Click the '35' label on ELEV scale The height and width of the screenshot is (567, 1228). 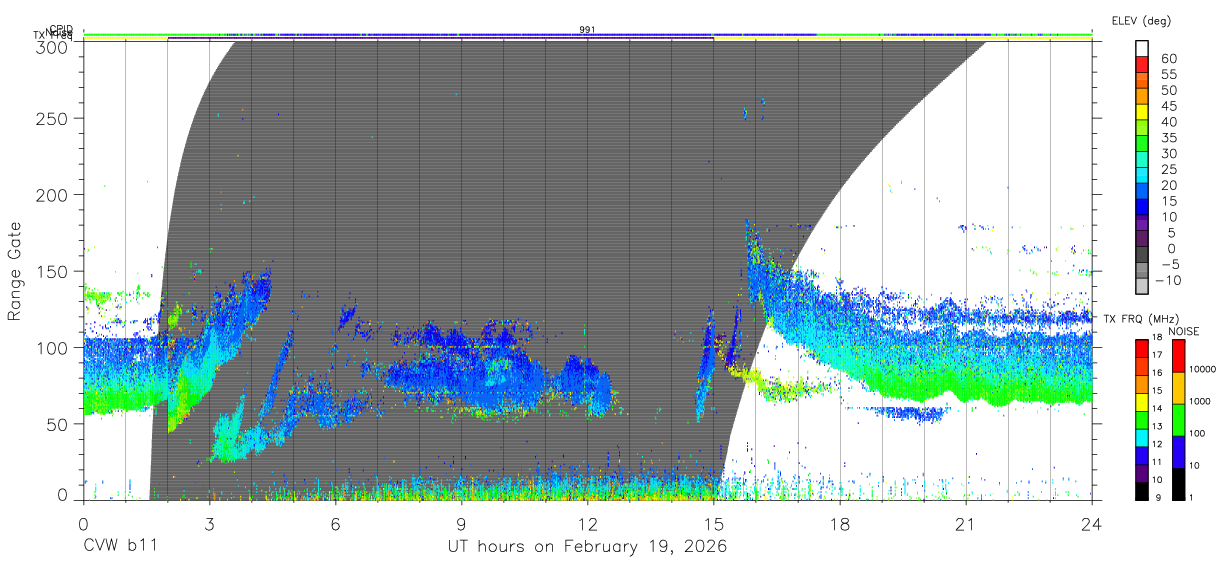coord(1169,138)
